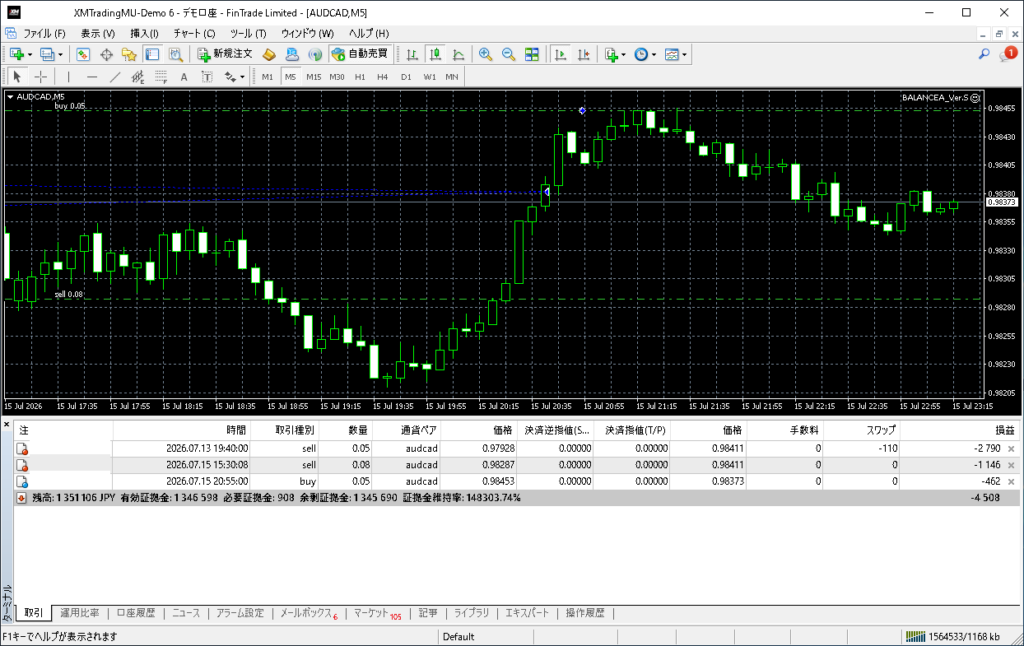Open the indicators list icon
Viewport: 1024px width, 646px height.
[x=611, y=54]
